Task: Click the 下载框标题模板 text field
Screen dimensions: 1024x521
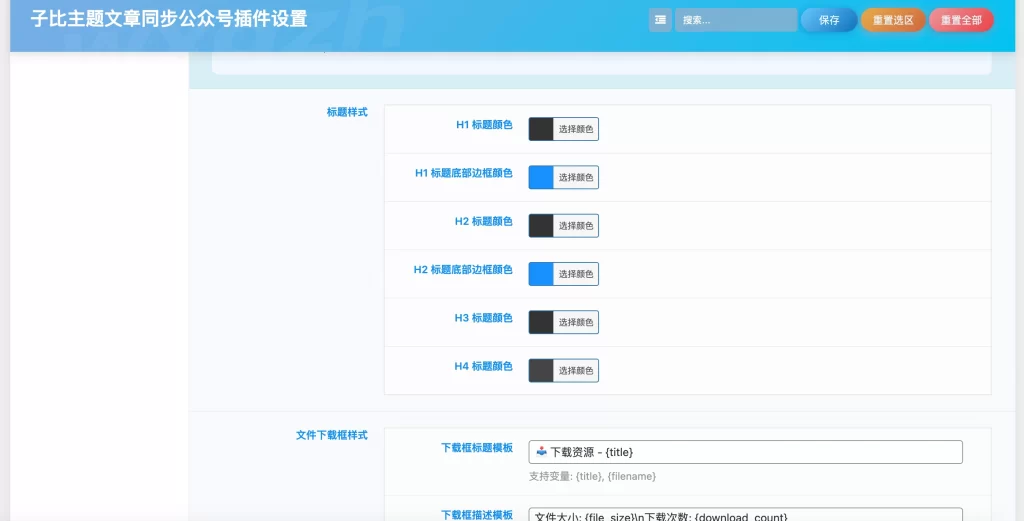Action: click(745, 452)
